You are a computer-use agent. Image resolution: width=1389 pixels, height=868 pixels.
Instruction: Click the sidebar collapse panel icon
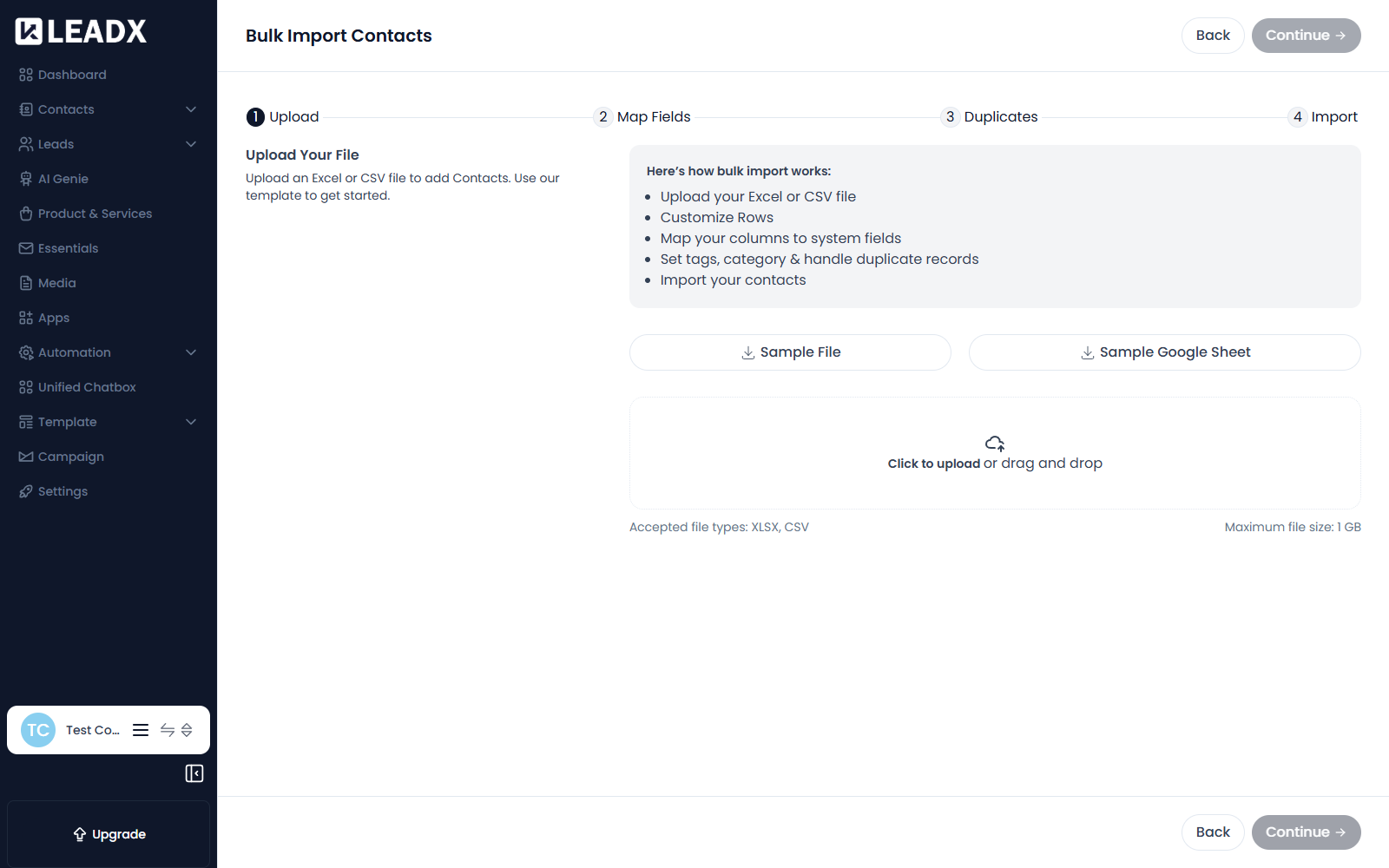point(194,773)
